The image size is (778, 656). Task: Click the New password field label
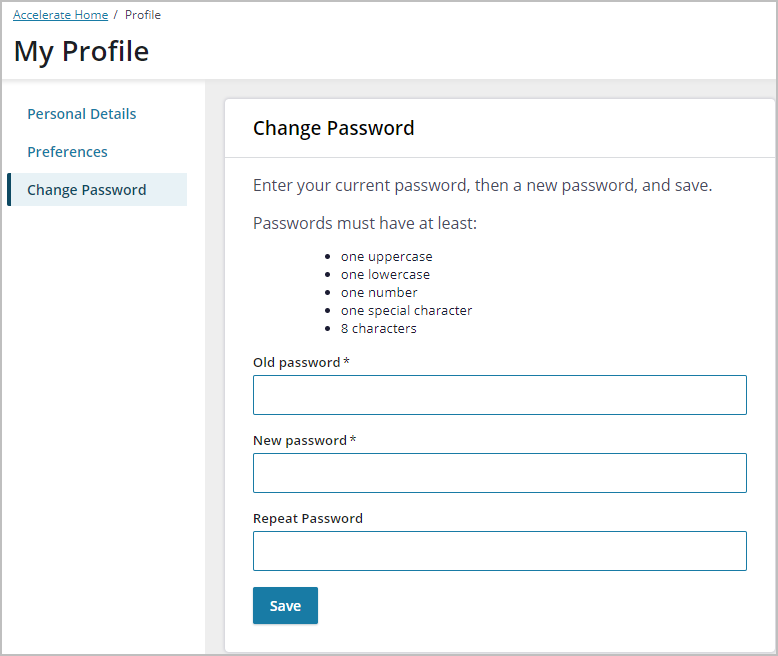(305, 441)
